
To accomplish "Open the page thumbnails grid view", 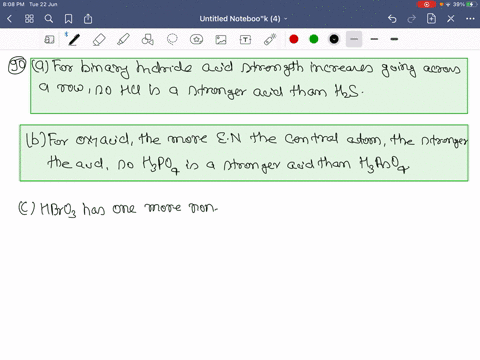I will point(29,19).
